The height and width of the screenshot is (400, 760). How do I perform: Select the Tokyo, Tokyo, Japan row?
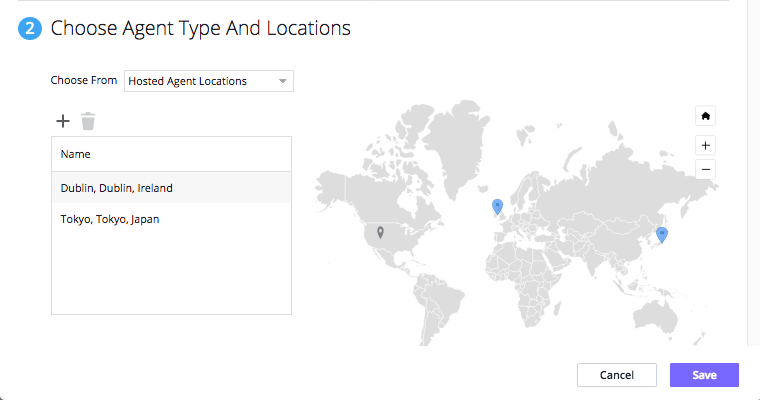(172, 219)
